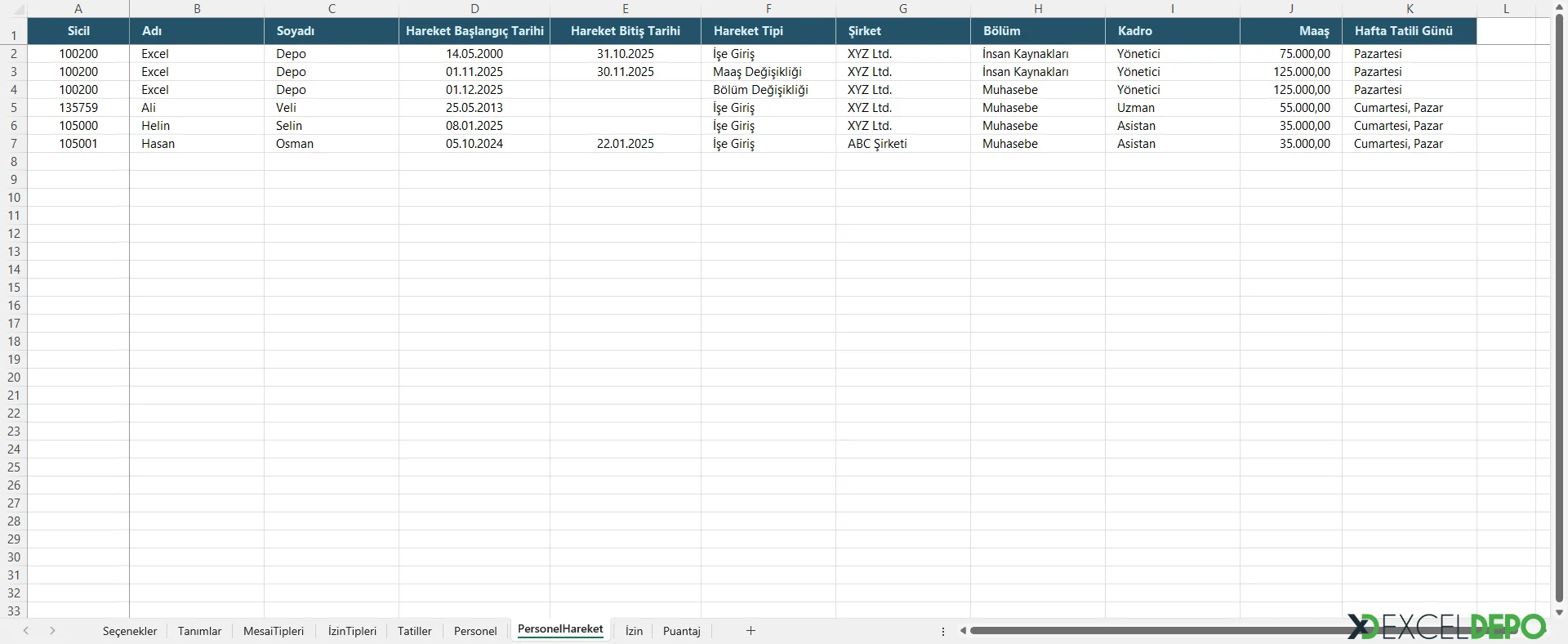This screenshot has height=644, width=1568.
Task: Click the horizontal scrollbar left arrow
Action: click(x=964, y=630)
